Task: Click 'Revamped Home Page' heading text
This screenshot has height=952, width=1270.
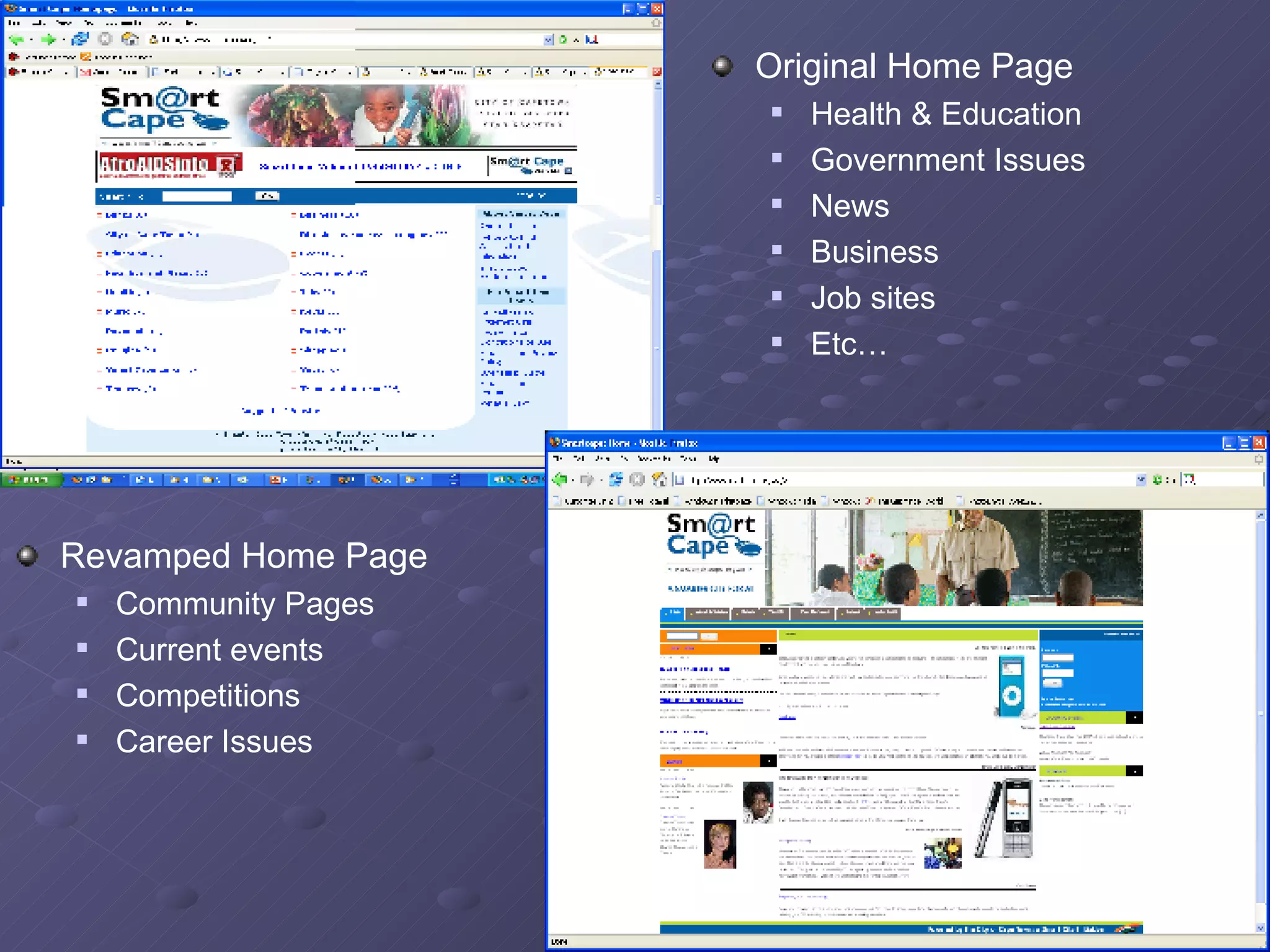Action: [x=244, y=556]
